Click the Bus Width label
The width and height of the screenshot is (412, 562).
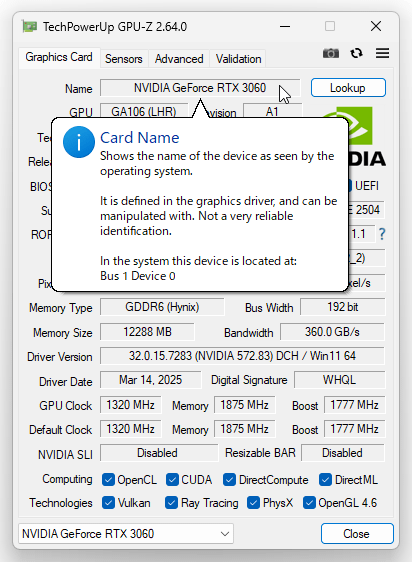(269, 308)
